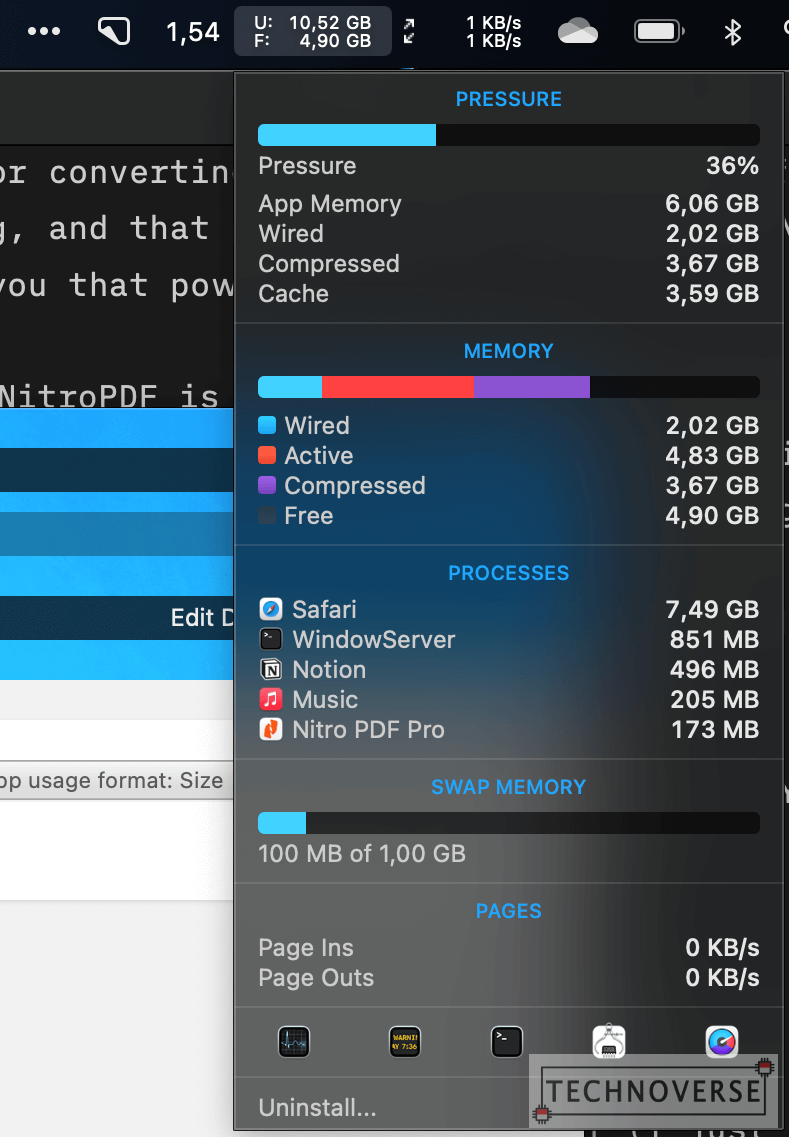Click the App Memory 6,06 GB value
This screenshot has width=789, height=1137.
[x=712, y=204]
